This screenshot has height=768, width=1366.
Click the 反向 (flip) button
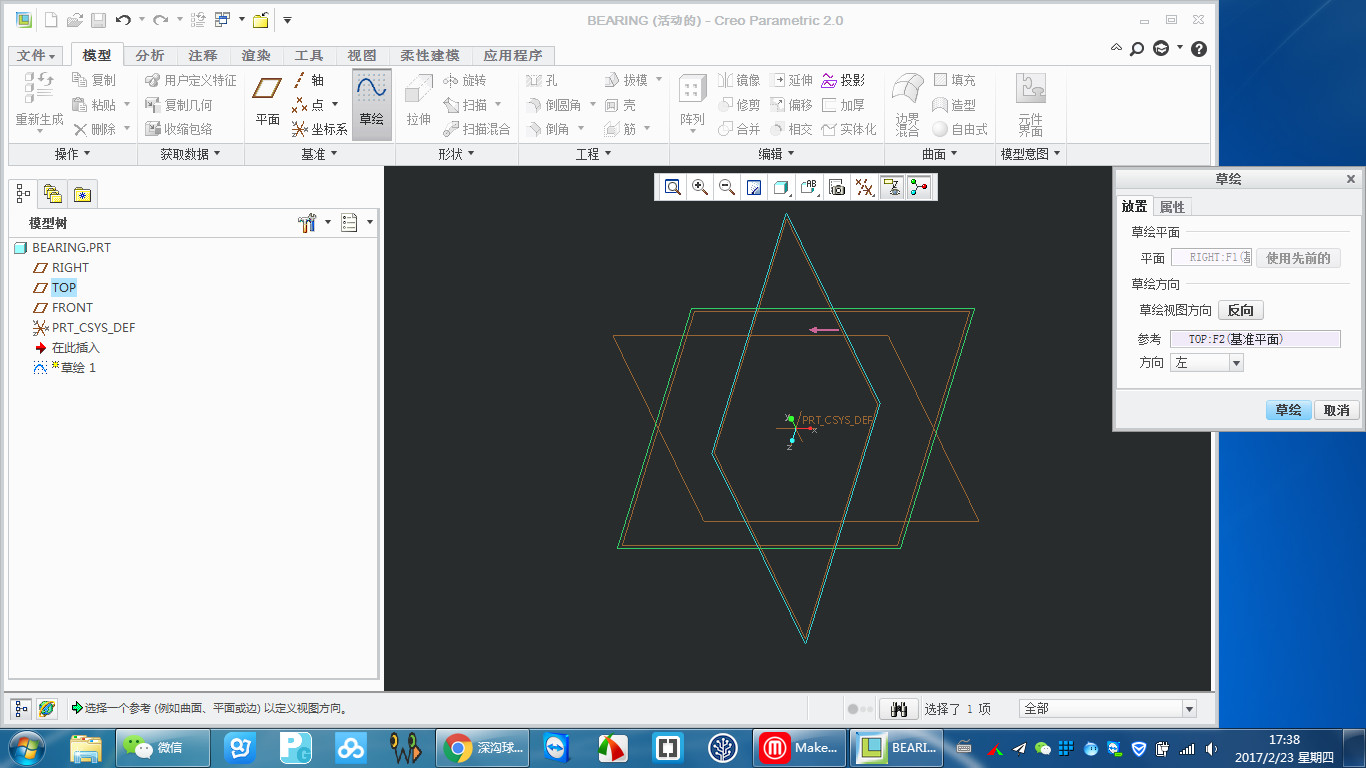(x=1240, y=311)
